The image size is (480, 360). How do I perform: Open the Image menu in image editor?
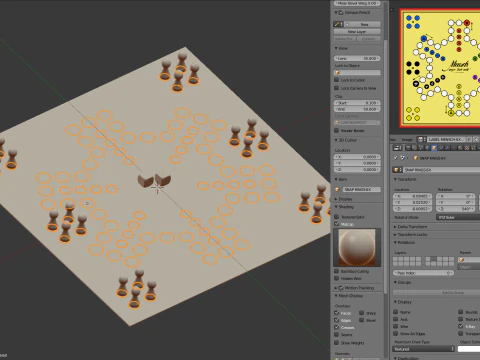[407, 139]
